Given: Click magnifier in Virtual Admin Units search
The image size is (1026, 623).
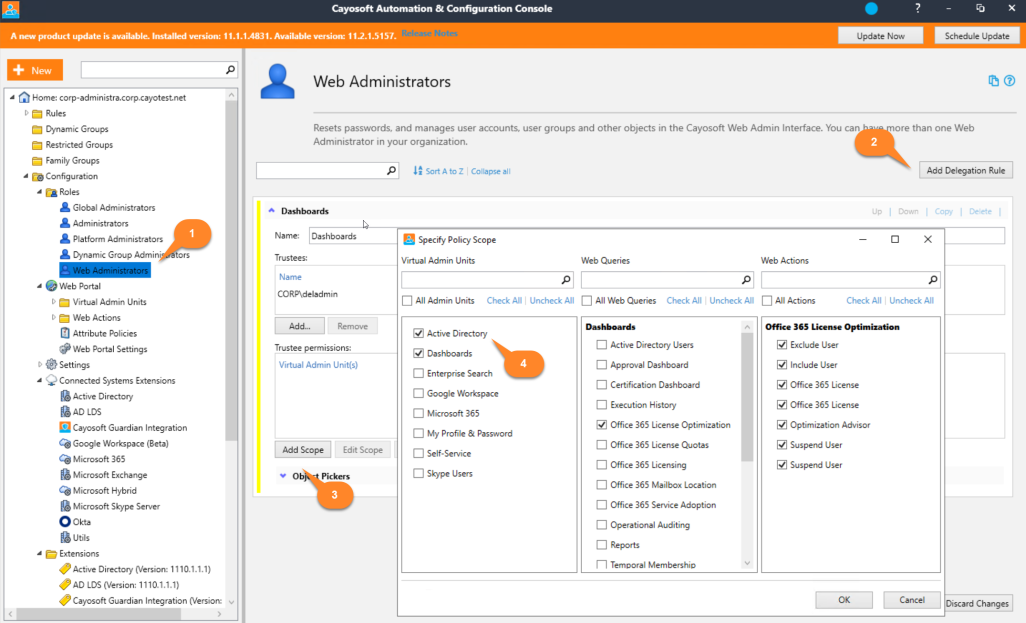Looking at the screenshot, I should point(566,279).
